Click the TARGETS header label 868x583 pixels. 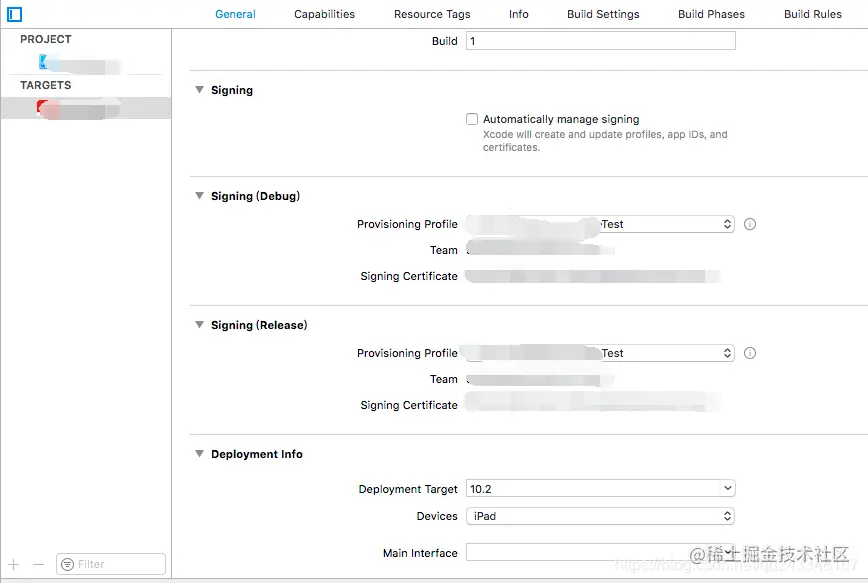click(x=46, y=85)
